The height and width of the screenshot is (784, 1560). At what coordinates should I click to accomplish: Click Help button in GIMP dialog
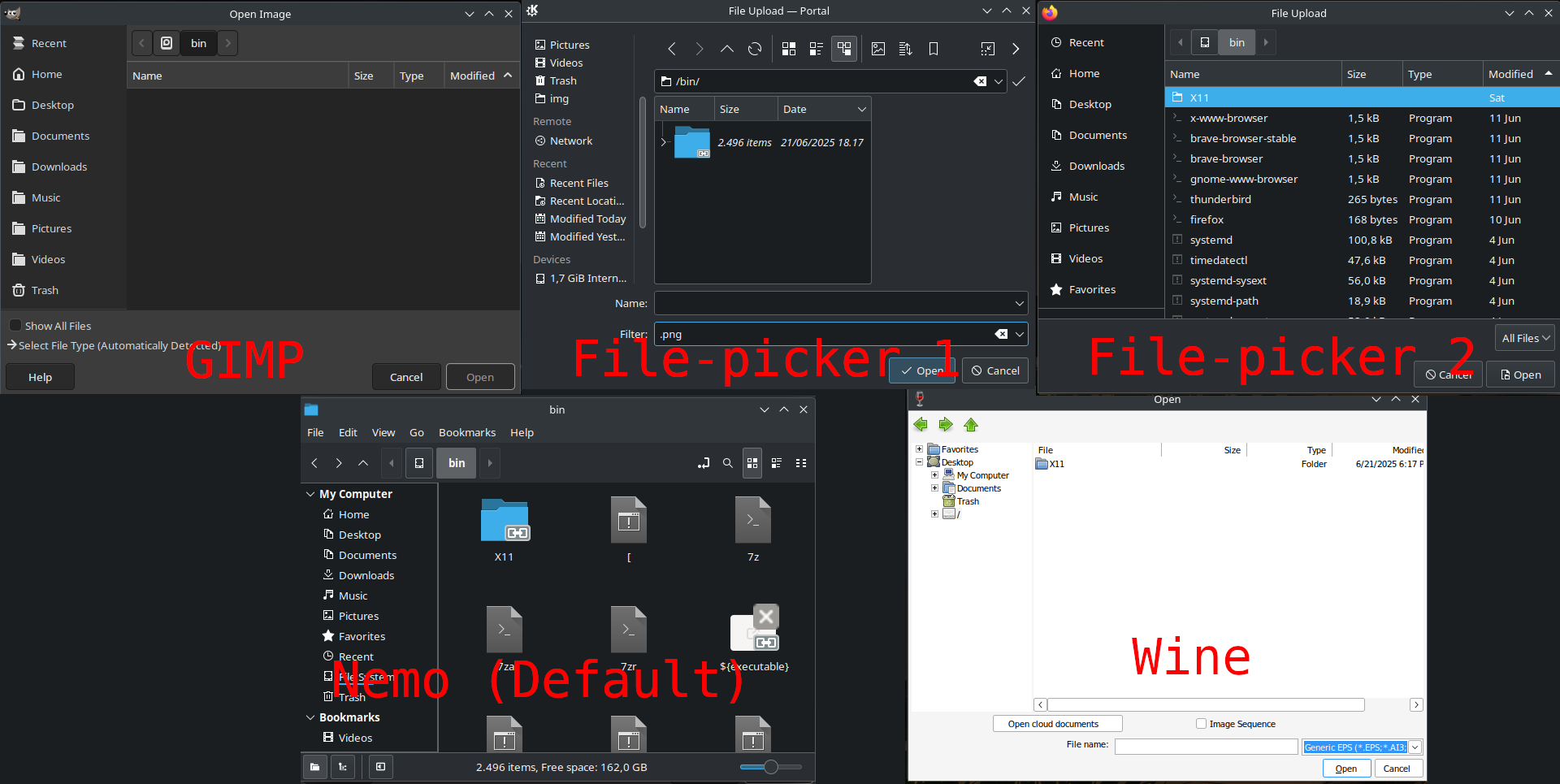40,377
